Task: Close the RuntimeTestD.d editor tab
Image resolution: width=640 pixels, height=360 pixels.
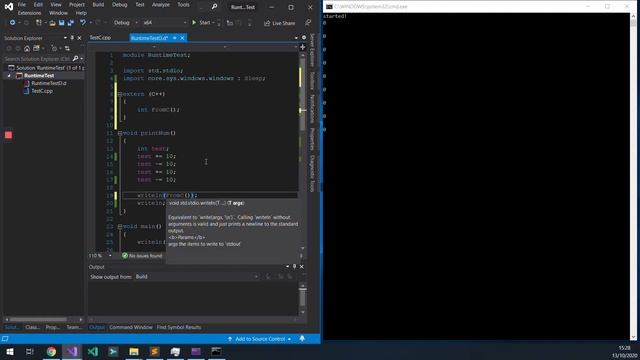Action: 182,38
